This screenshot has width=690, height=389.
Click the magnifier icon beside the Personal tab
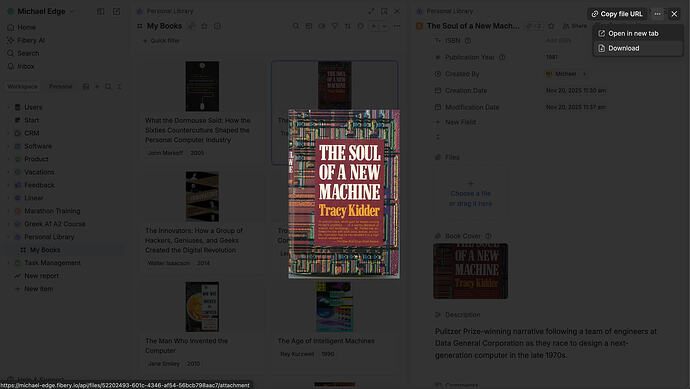(x=108, y=87)
